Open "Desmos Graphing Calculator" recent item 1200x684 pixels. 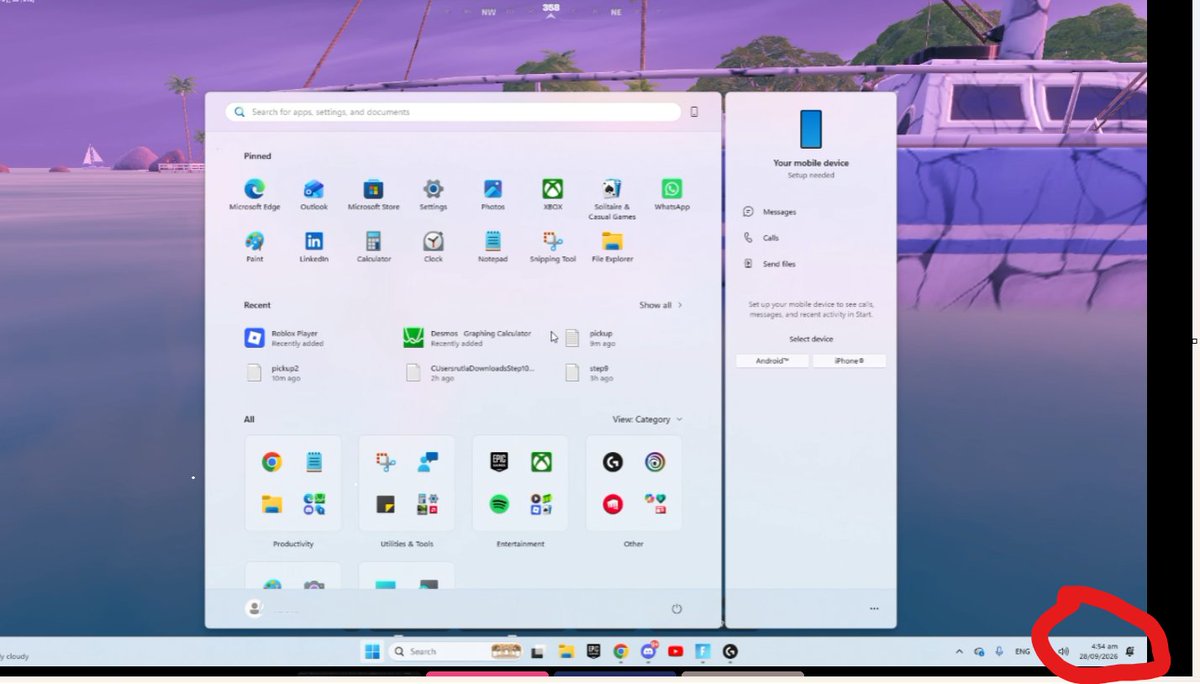[468, 338]
